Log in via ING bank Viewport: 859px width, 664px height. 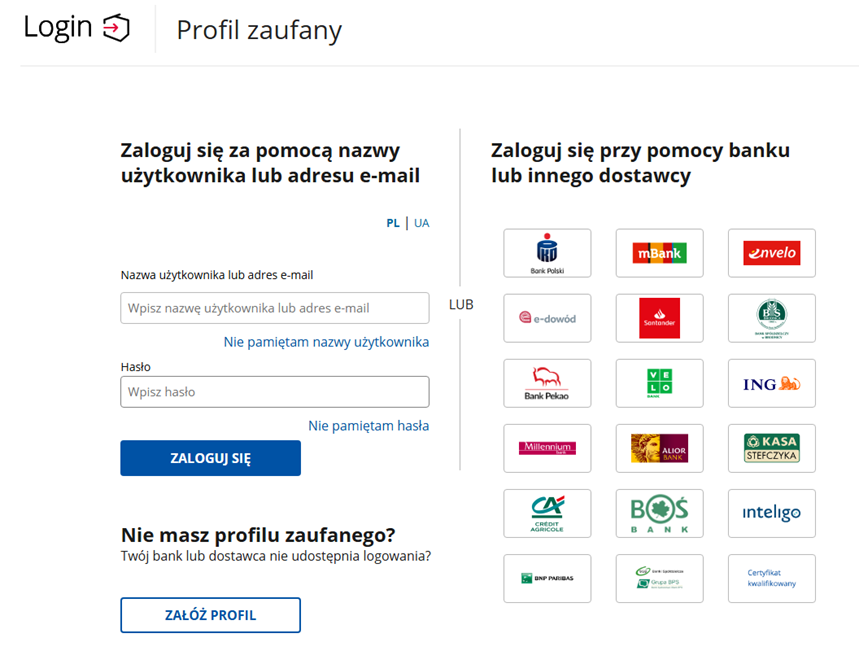pyautogui.click(x=771, y=384)
